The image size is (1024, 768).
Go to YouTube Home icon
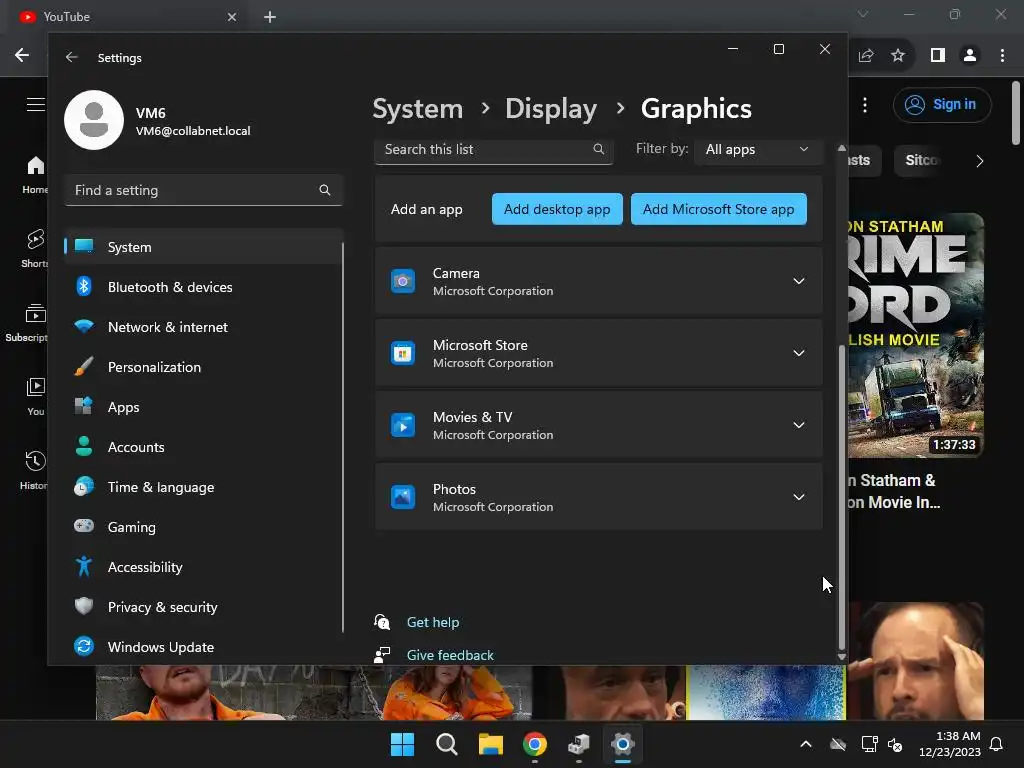(36, 166)
